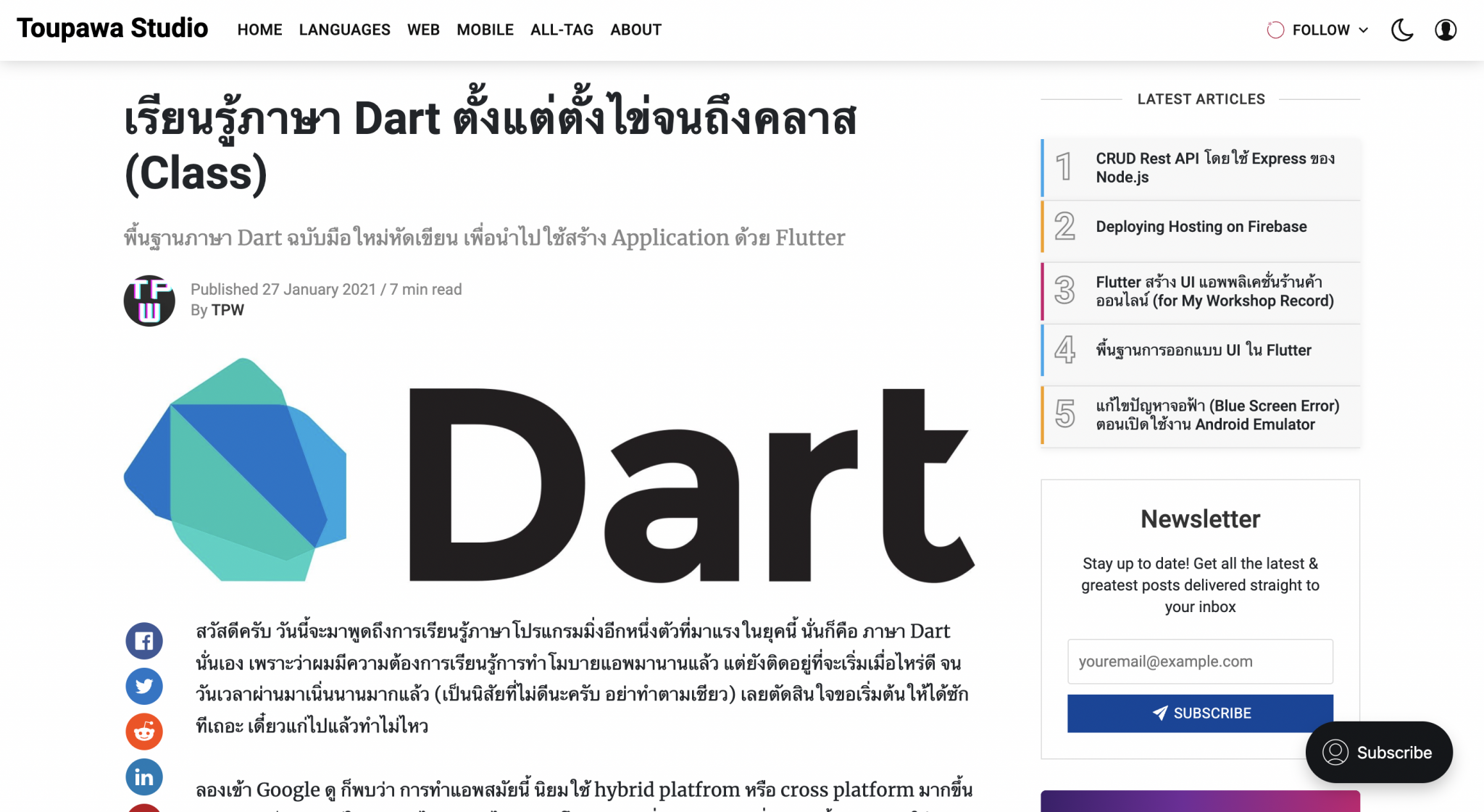Screen dimensions: 1484x812
Task: Open All-Tag menu
Action: (x=562, y=30)
